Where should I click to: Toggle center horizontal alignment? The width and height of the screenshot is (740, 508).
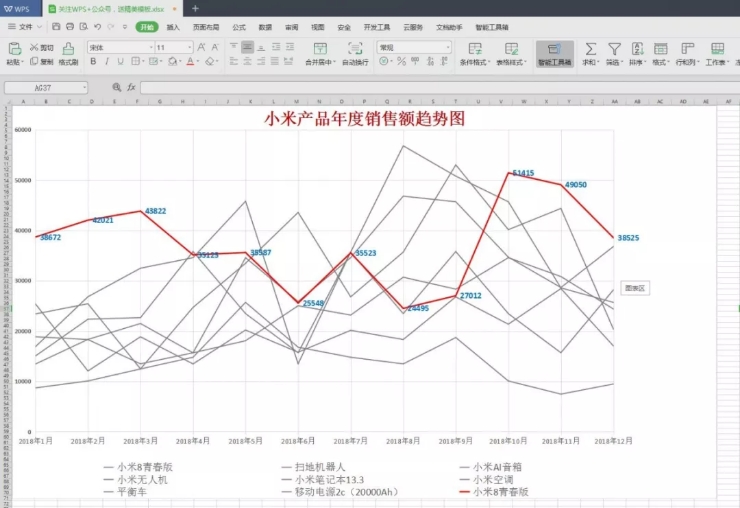[247, 61]
